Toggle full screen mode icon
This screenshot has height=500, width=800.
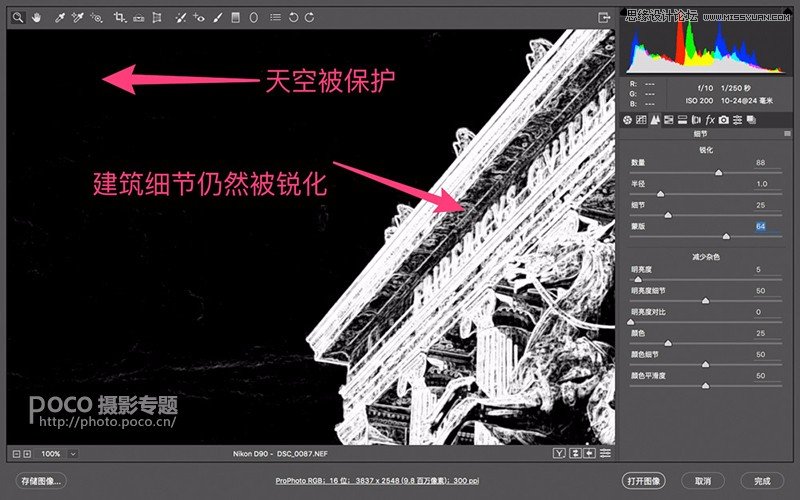click(x=604, y=17)
